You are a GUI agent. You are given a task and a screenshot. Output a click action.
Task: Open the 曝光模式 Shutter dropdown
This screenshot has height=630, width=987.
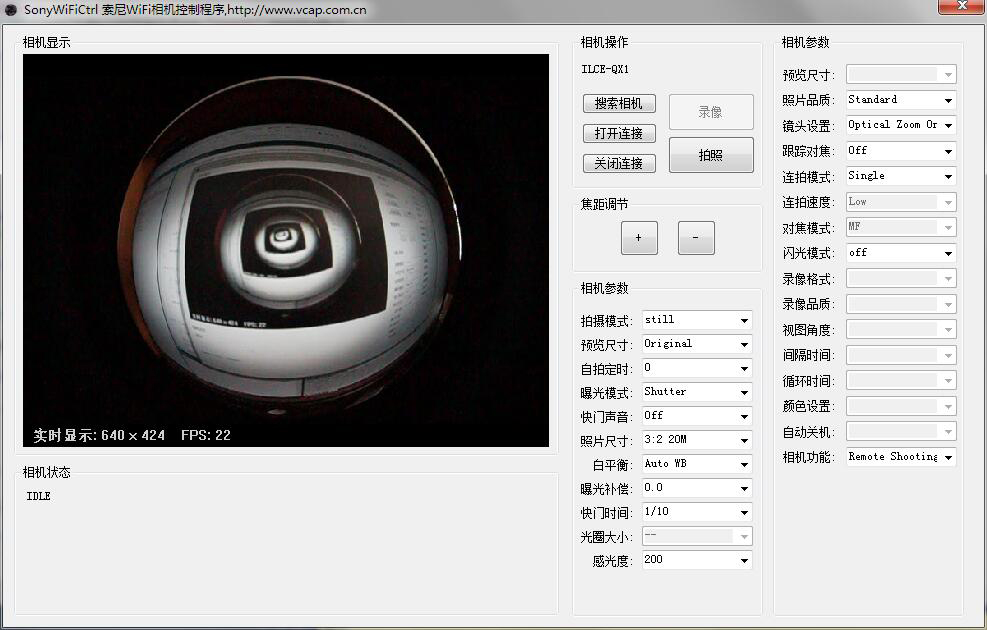point(696,392)
